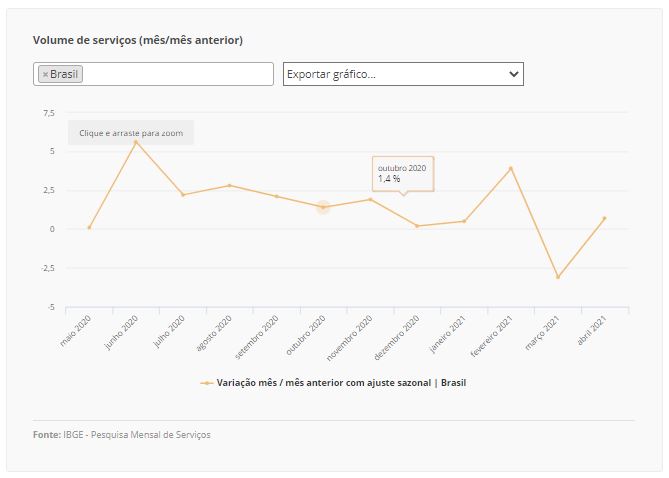Remove the Brasil tag with x icon

coord(45,74)
